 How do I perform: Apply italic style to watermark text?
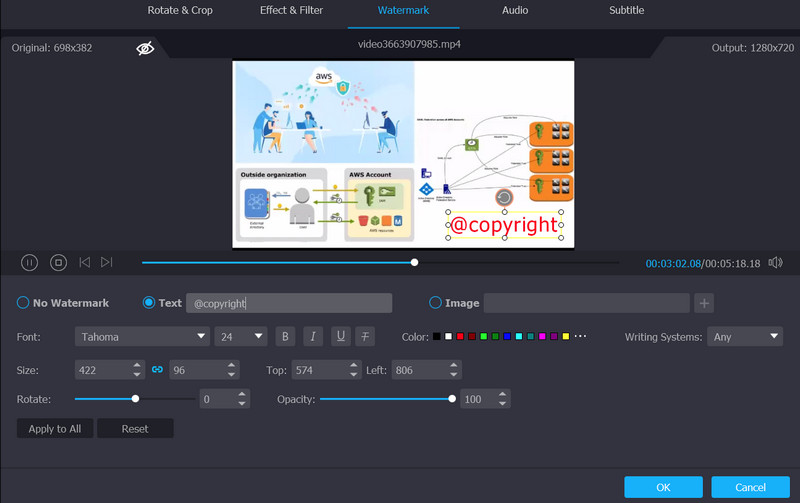tap(312, 337)
